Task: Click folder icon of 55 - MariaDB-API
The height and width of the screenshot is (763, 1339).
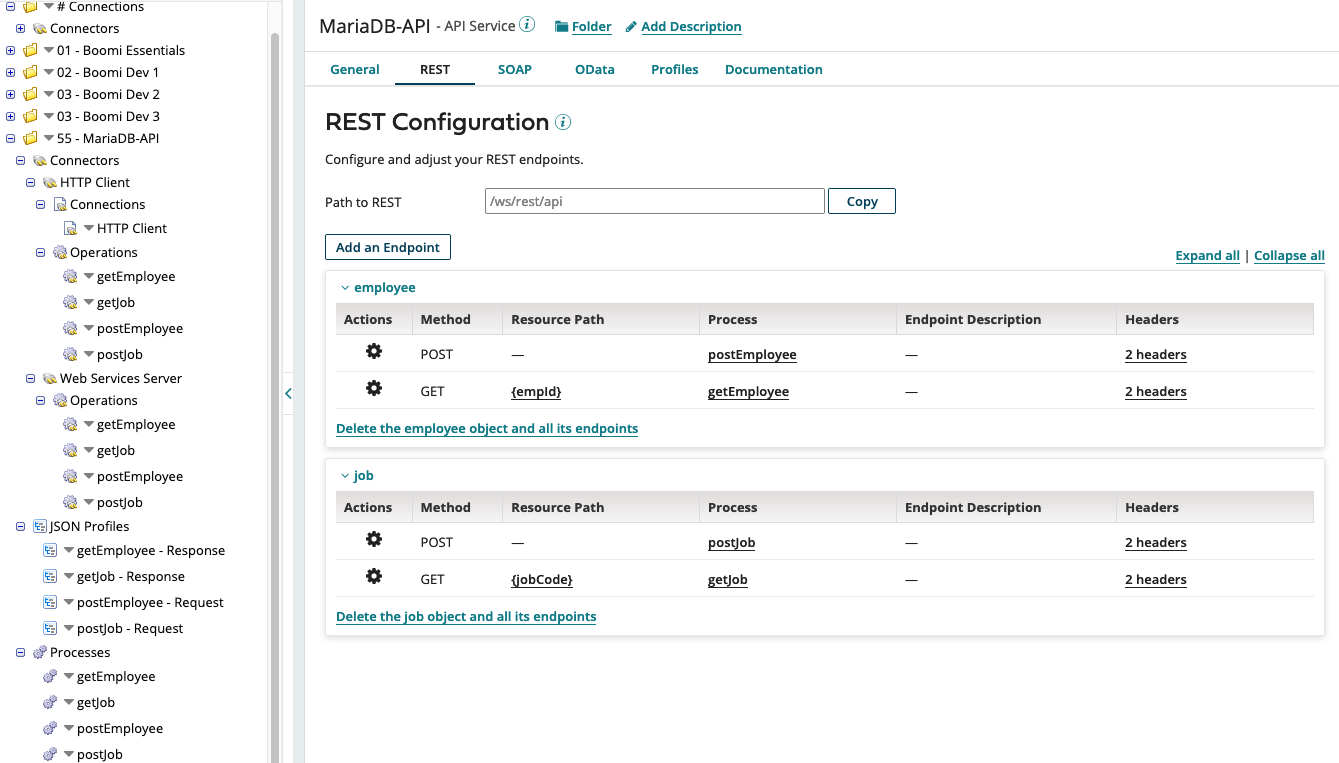Action: click(30, 138)
